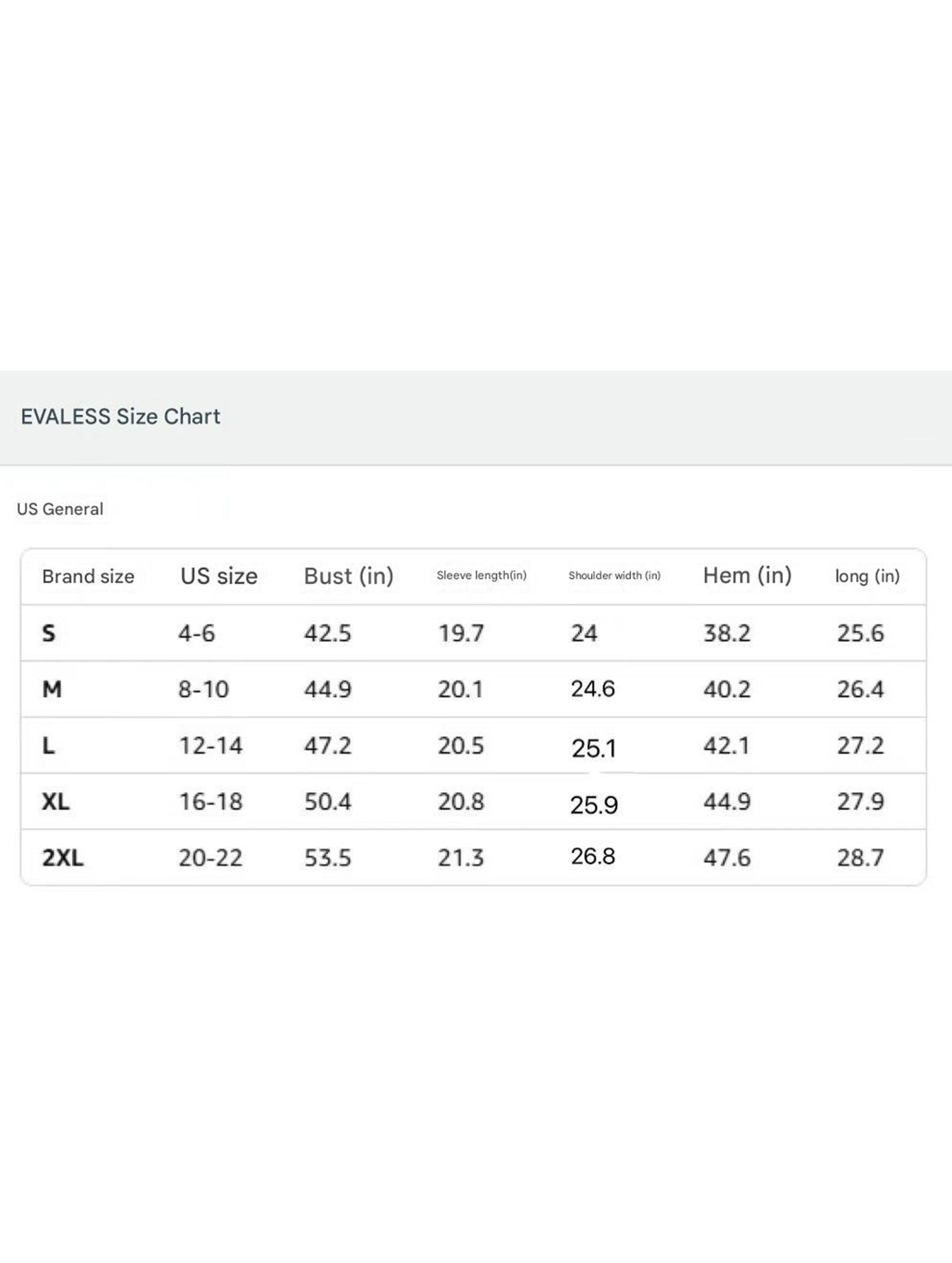Select the US General label

point(60,509)
